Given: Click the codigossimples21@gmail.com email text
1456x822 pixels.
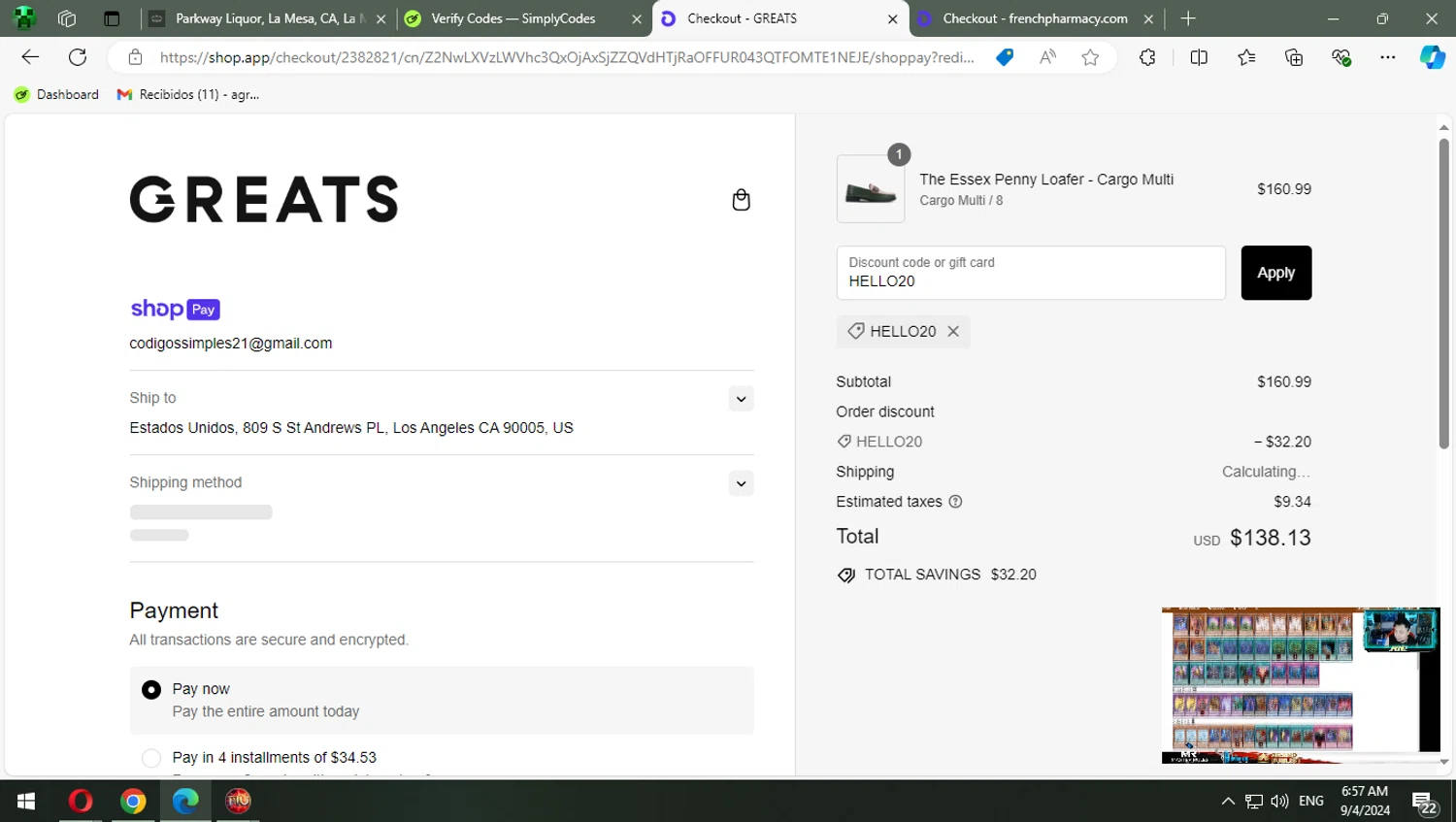Looking at the screenshot, I should 231,344.
